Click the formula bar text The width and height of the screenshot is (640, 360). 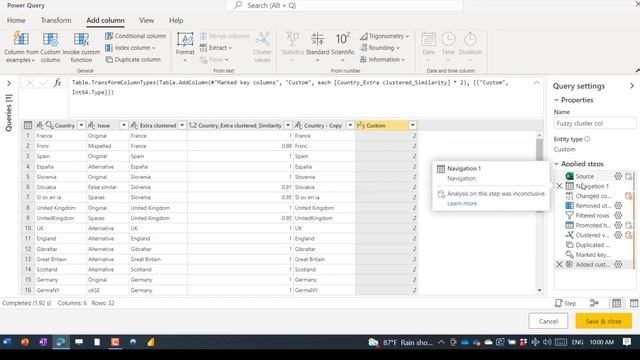coord(290,87)
